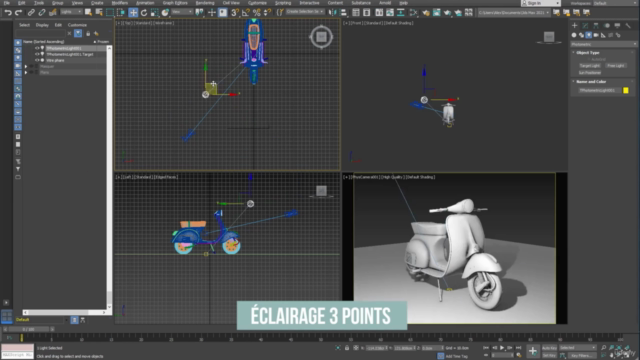Screen dimensions: 640x360
Task: Toggle Set Key animation mode
Action: [549, 356]
